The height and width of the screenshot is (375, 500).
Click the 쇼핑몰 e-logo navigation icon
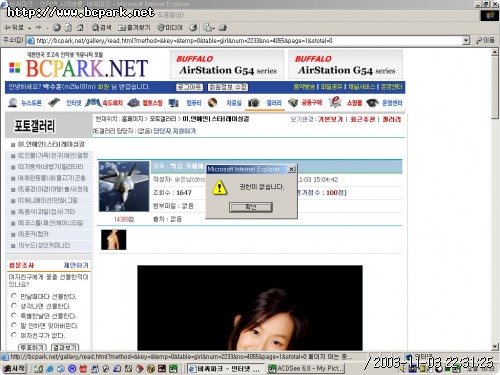pyautogui.click(x=335, y=102)
